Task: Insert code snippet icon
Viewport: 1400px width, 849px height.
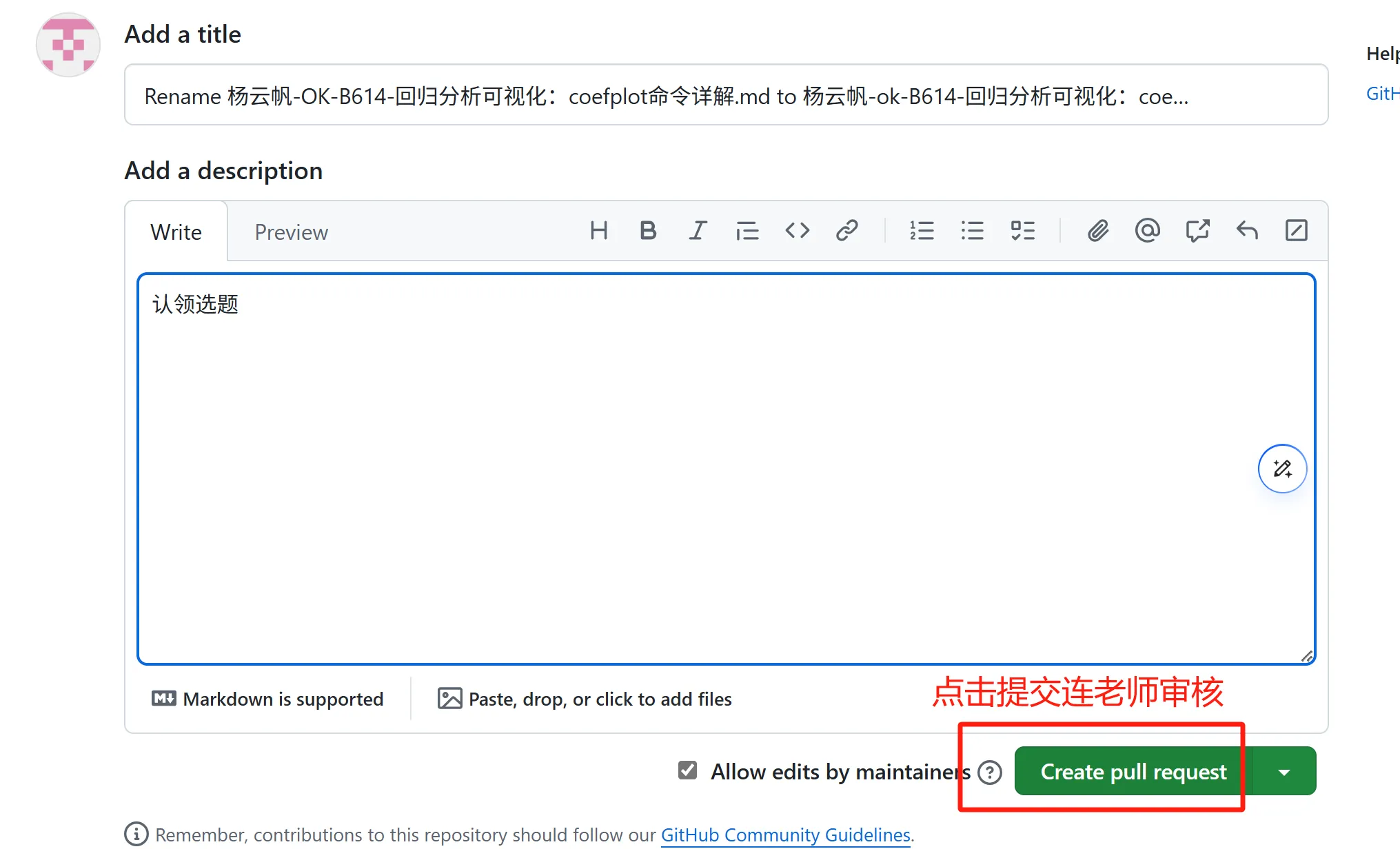Action: tap(797, 231)
